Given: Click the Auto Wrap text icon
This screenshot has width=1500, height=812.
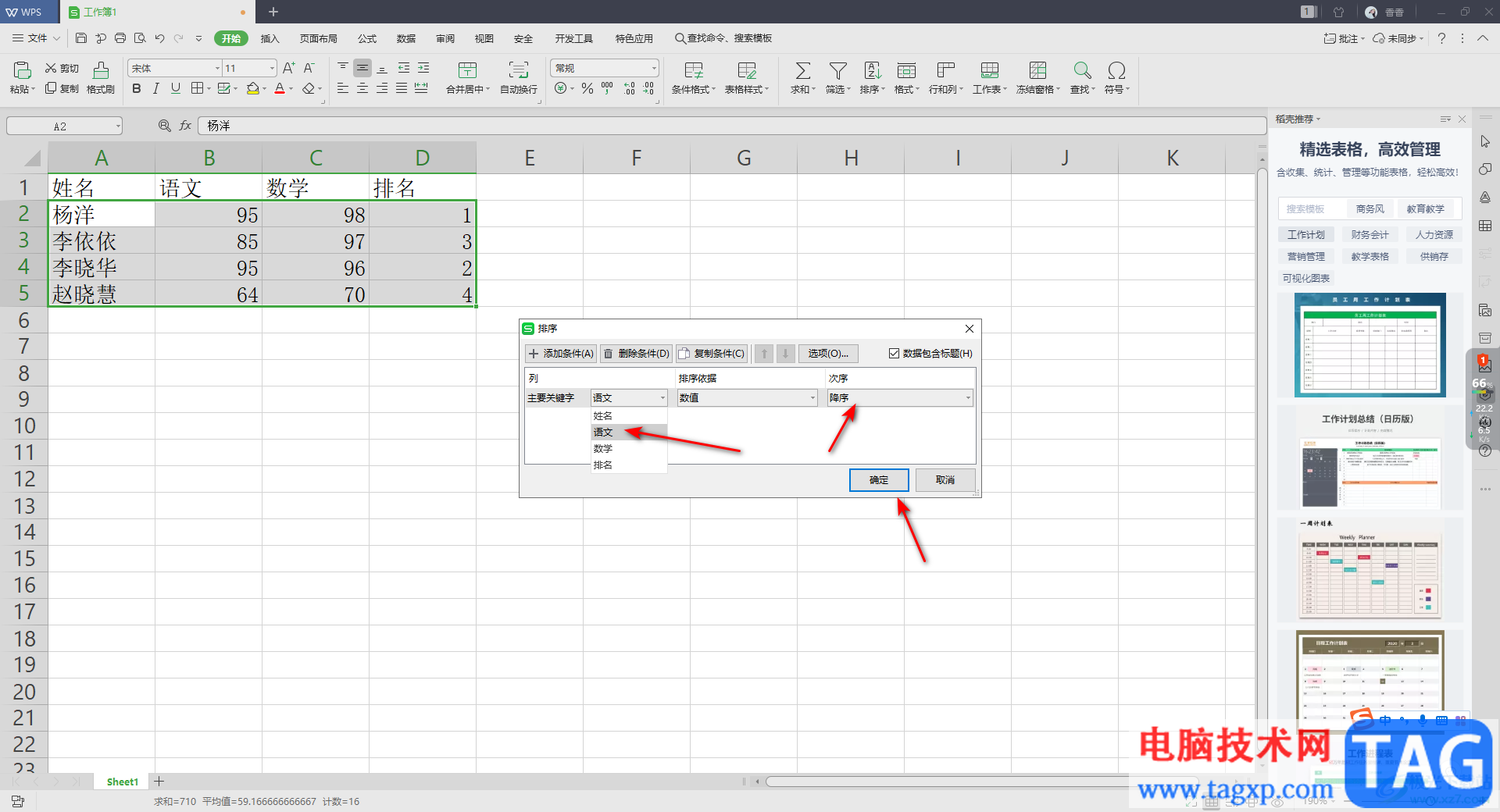Looking at the screenshot, I should 518,70.
